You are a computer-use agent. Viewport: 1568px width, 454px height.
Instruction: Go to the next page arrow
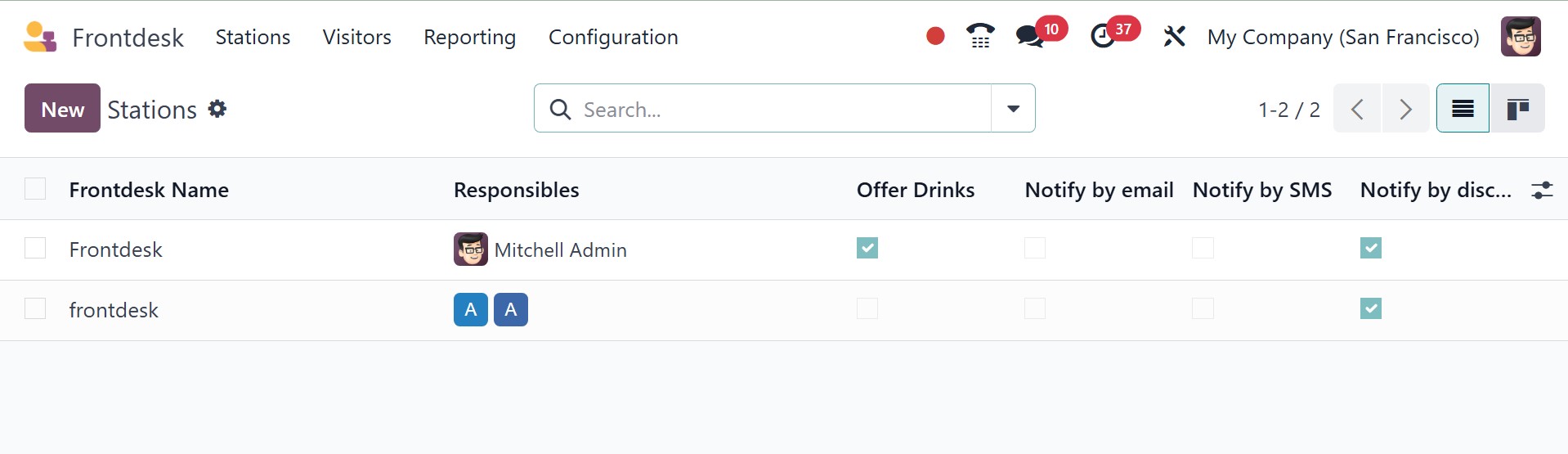coord(1405,109)
